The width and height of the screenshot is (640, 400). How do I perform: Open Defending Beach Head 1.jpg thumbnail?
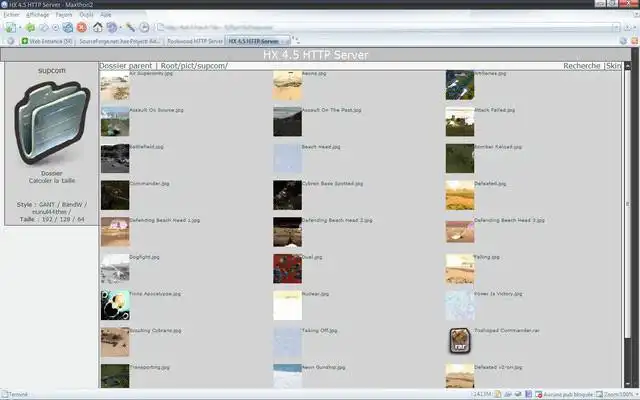115,232
